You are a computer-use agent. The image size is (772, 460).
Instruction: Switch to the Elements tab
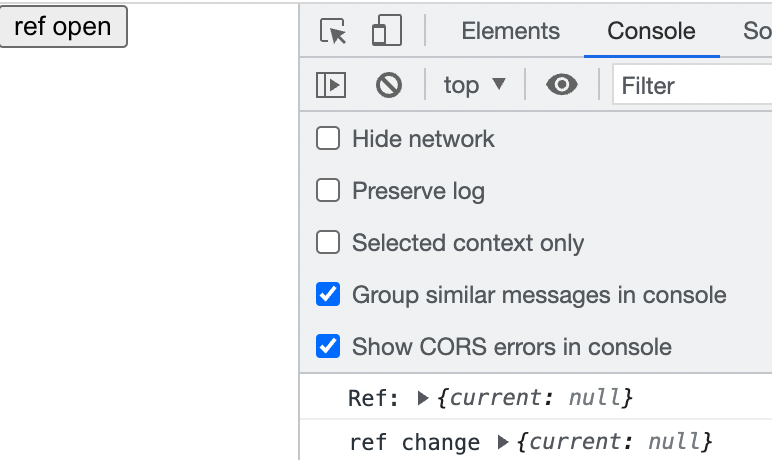tap(510, 32)
